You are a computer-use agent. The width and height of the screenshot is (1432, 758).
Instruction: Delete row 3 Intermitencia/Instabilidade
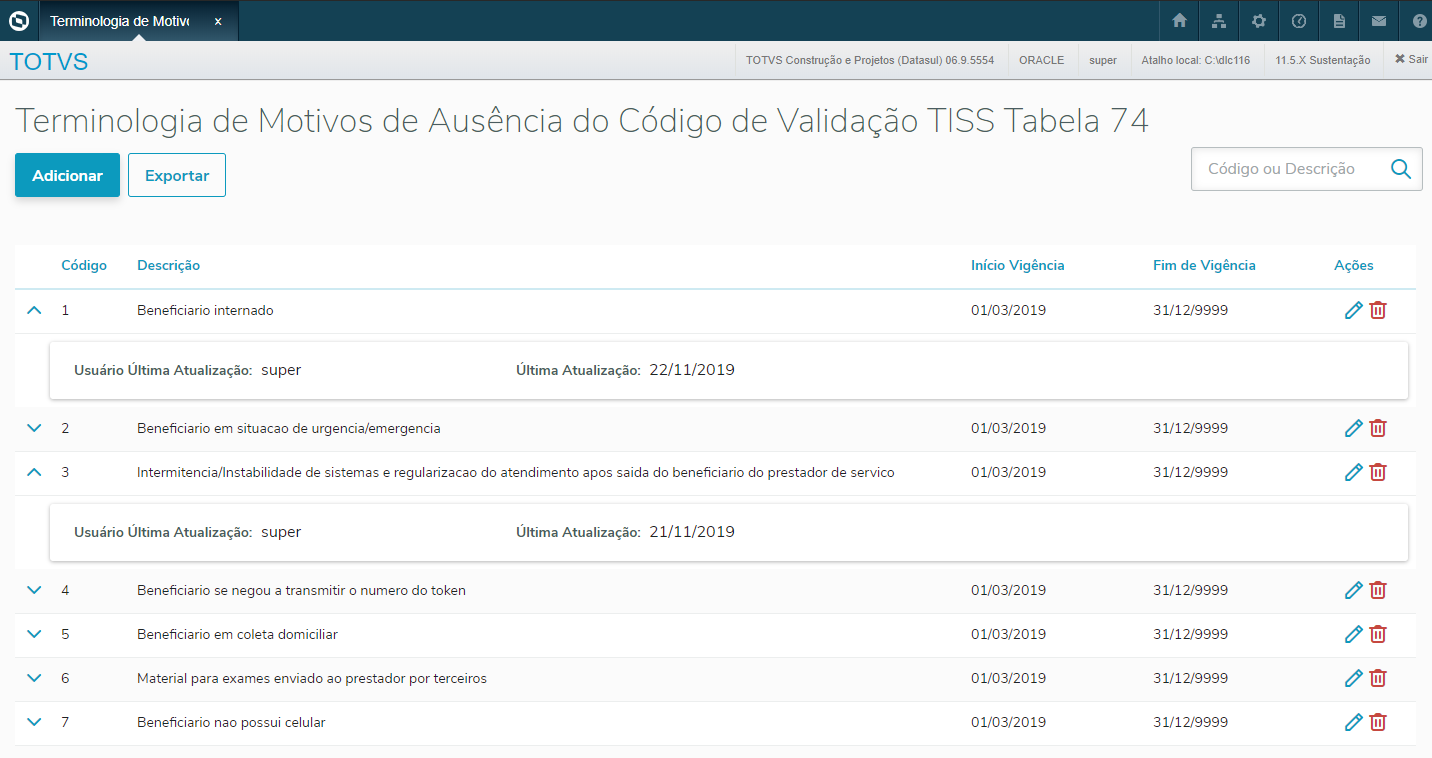point(1378,472)
